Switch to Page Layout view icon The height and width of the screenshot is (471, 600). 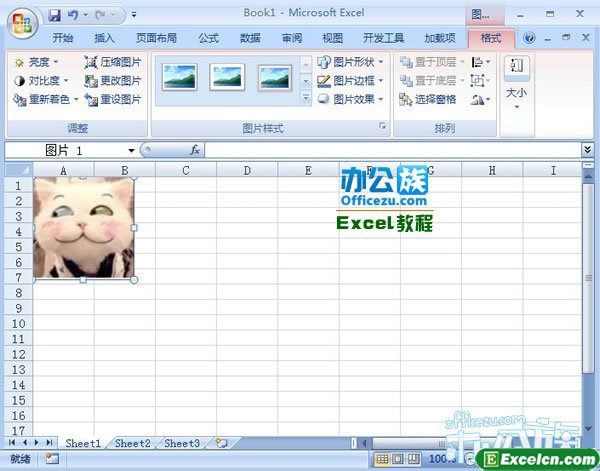click(x=398, y=458)
